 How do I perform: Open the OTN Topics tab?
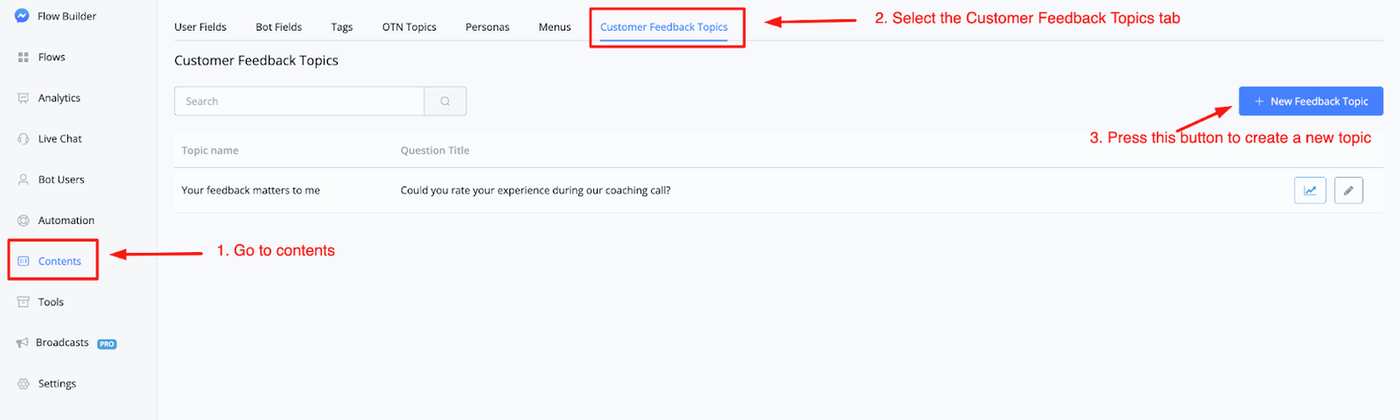[x=409, y=27]
